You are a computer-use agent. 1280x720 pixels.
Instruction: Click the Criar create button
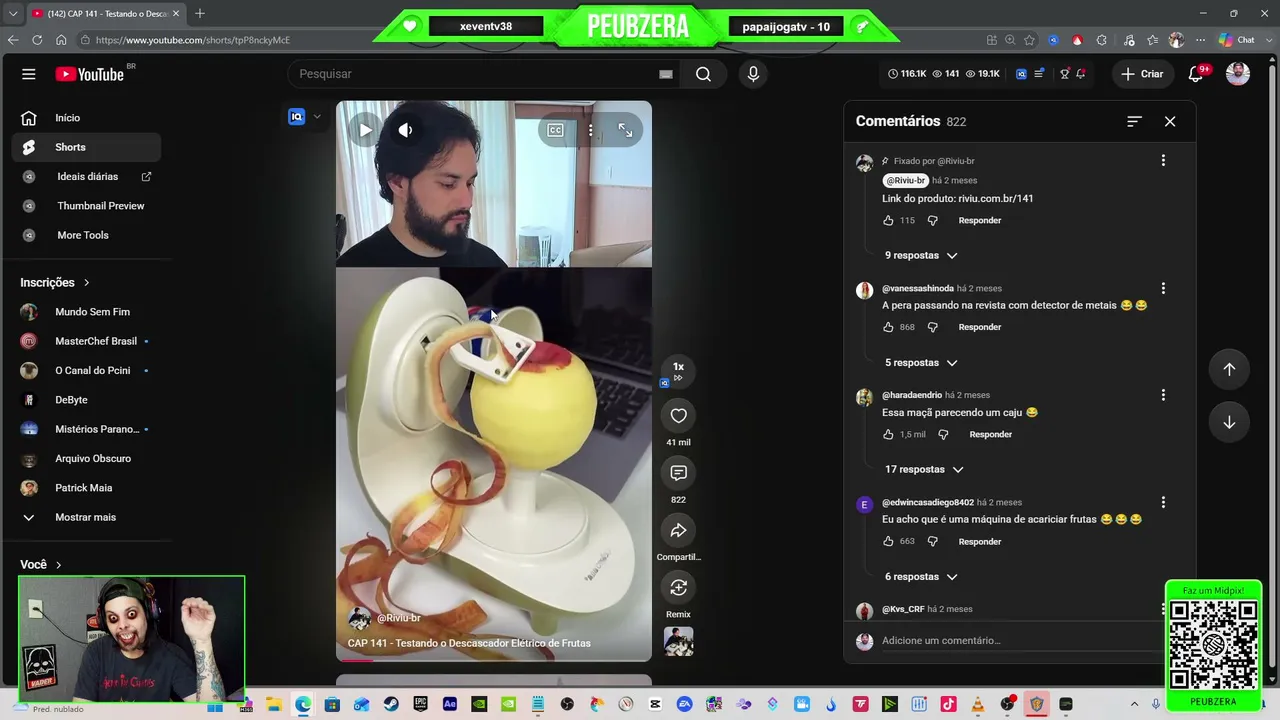(x=1142, y=74)
